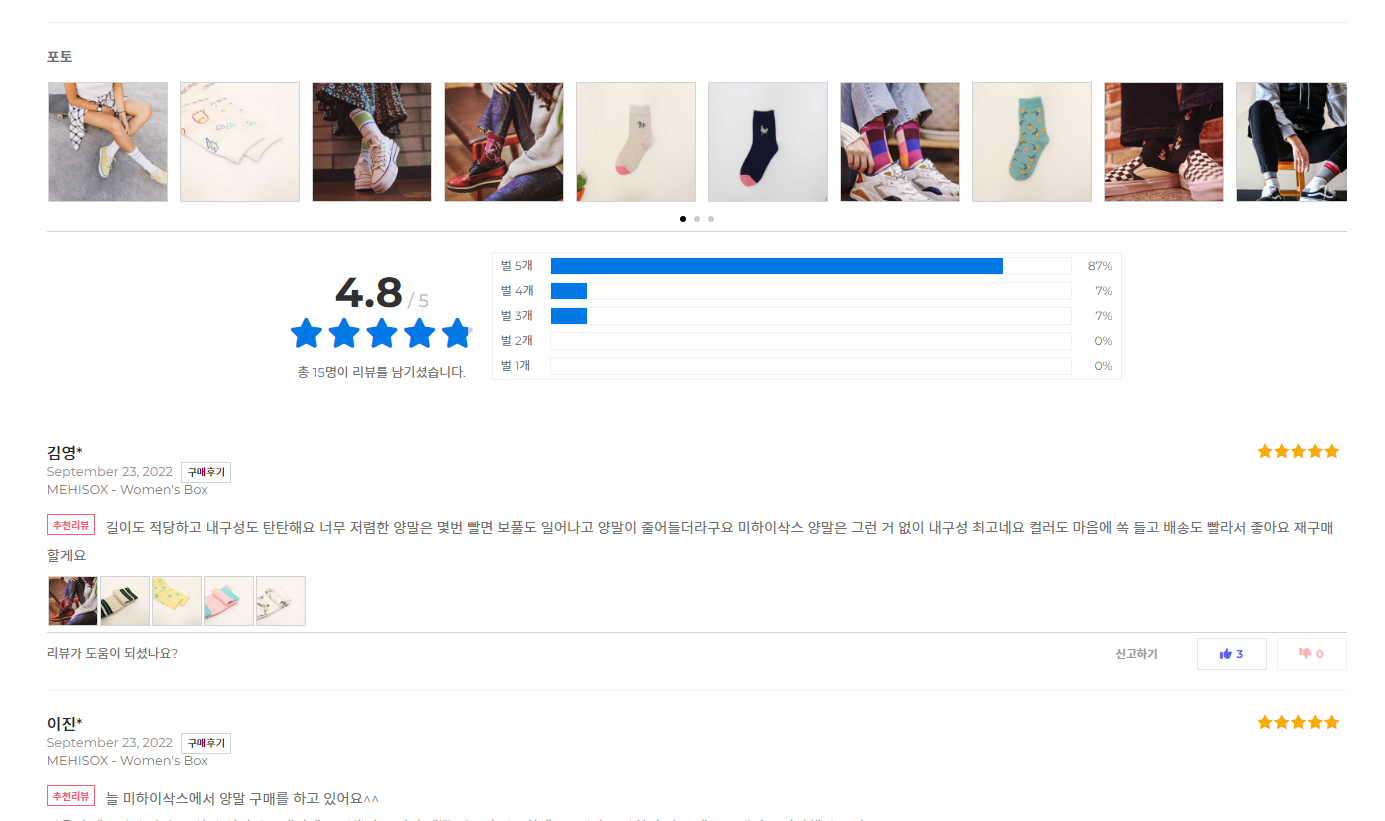This screenshot has width=1385, height=821.
Task: Click the 별 3개 rating bar
Action: (x=811, y=316)
